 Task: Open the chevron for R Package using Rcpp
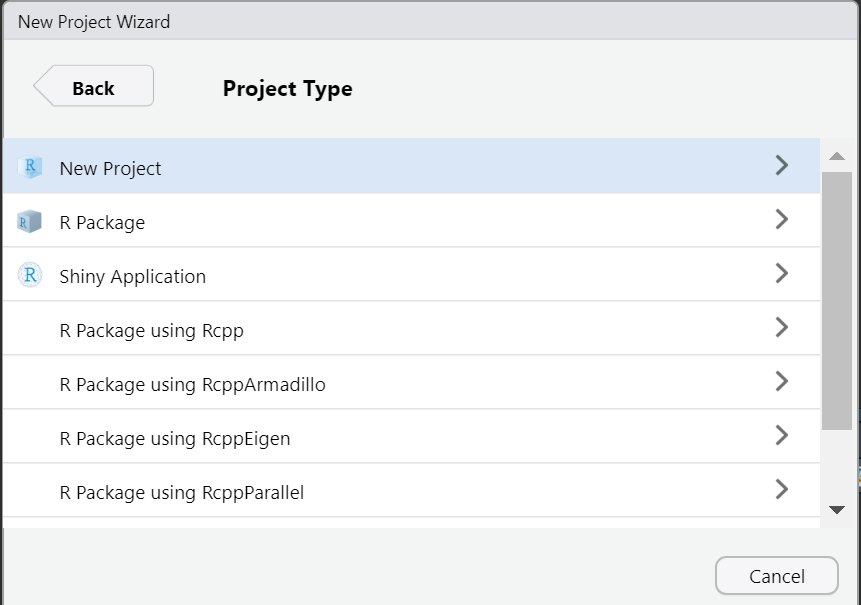pyautogui.click(x=782, y=327)
